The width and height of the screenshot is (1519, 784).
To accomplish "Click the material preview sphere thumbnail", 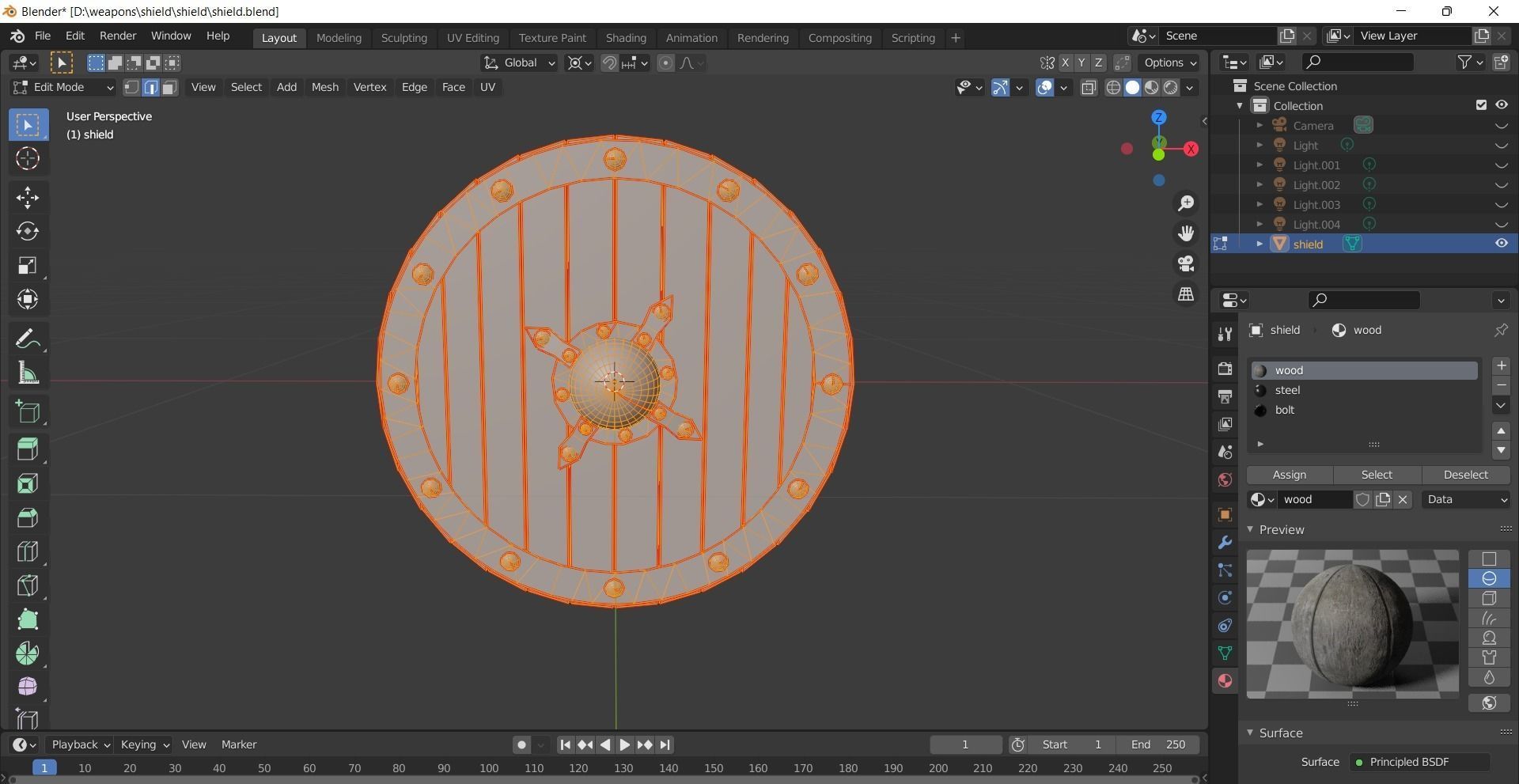I will click(1352, 624).
